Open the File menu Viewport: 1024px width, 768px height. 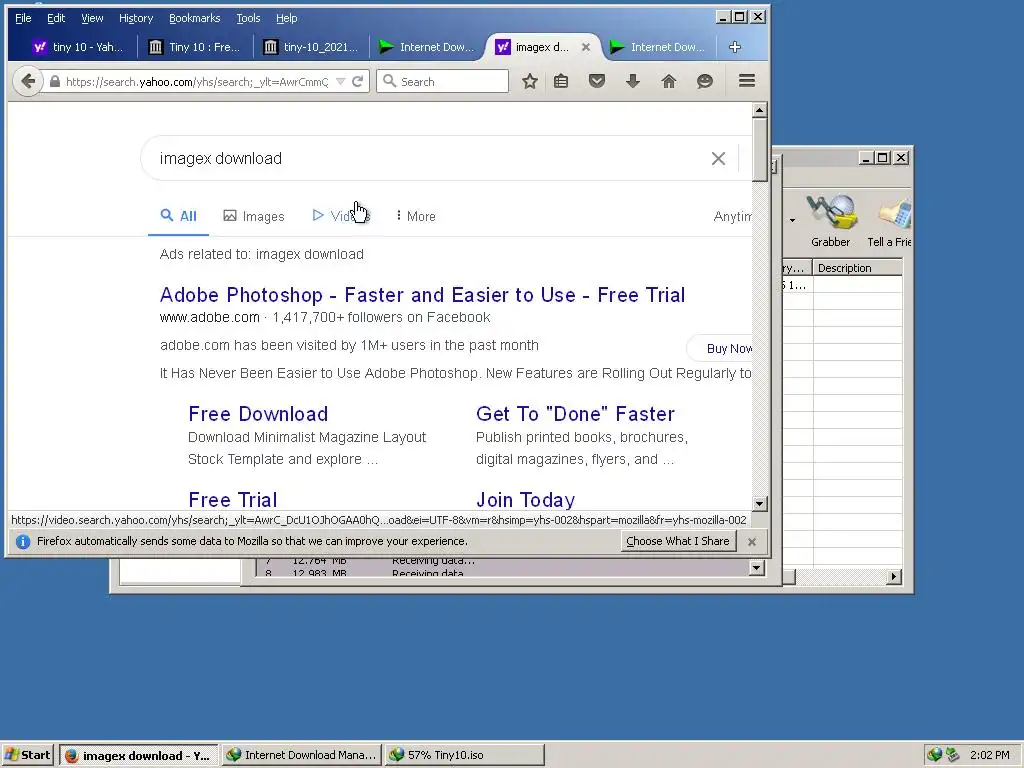[23, 18]
